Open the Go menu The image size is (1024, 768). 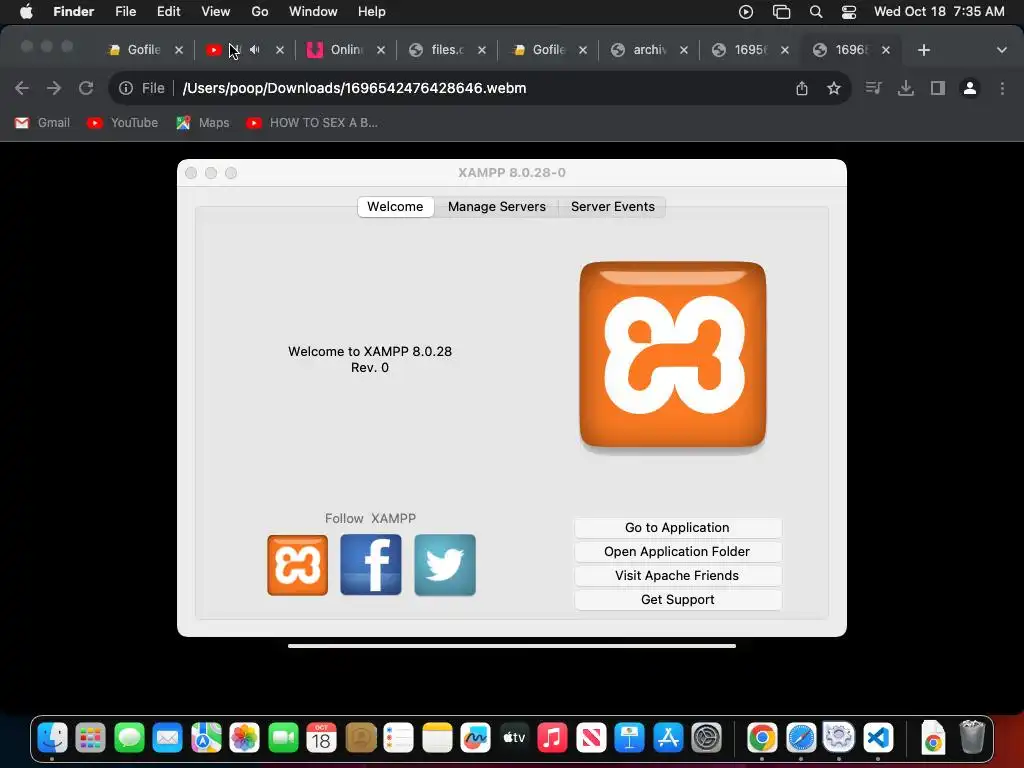(260, 12)
